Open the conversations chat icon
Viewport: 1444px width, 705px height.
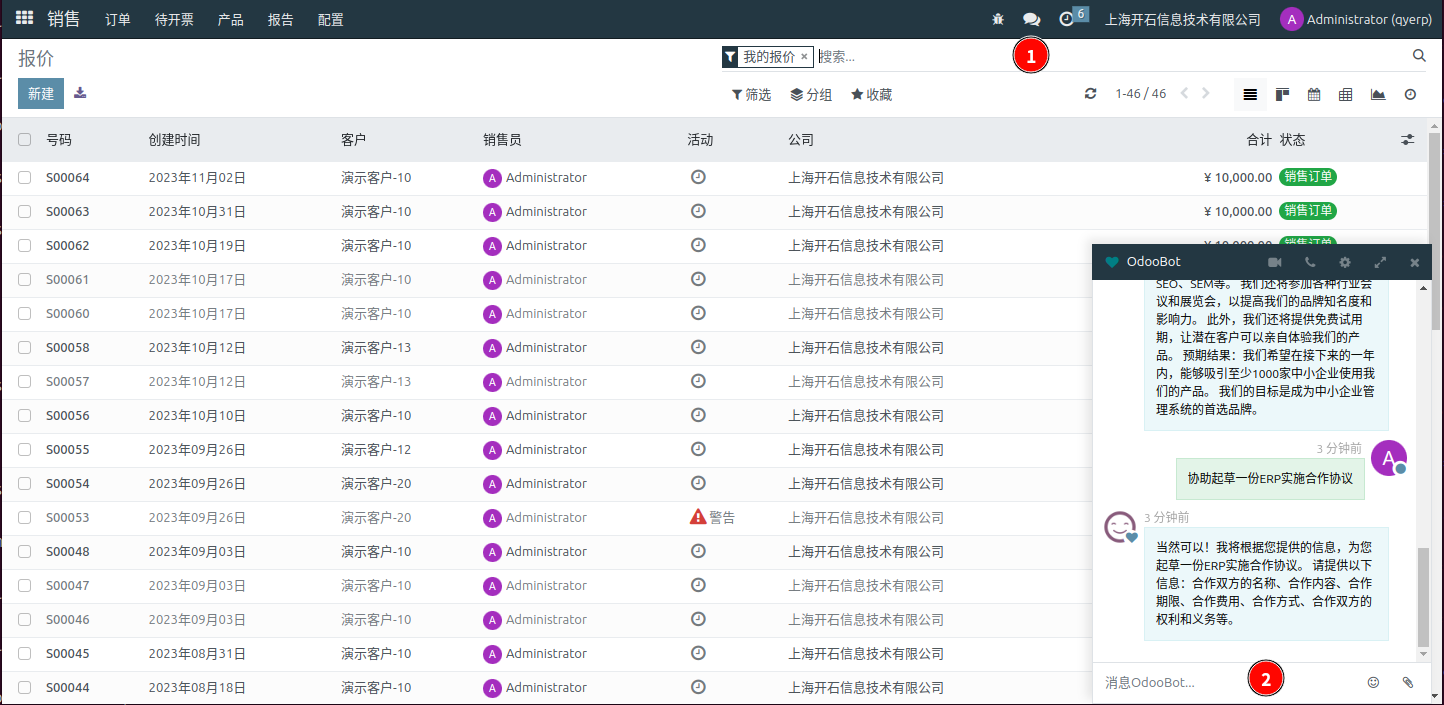click(x=1031, y=19)
